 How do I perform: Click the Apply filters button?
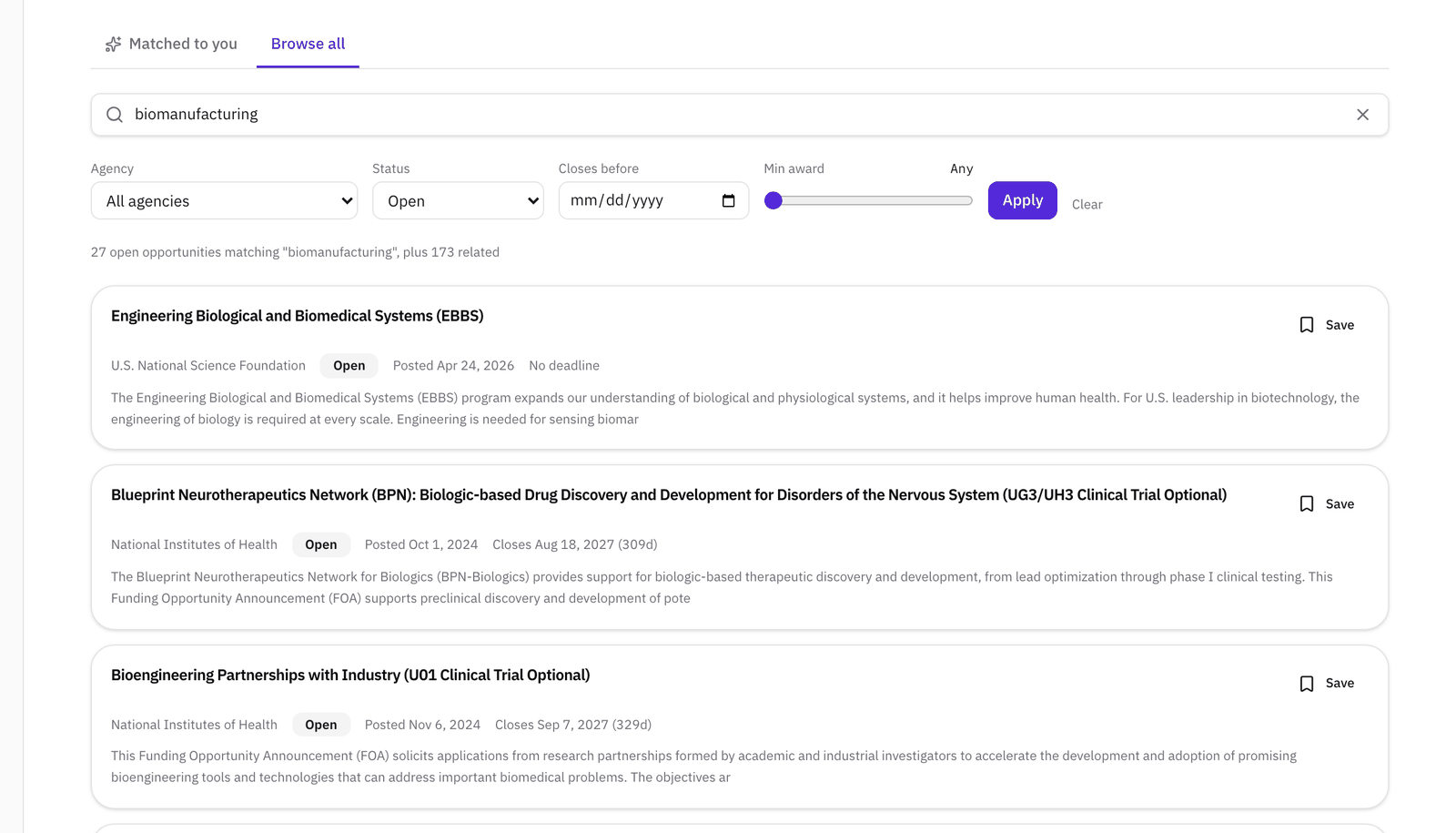tap(1022, 200)
